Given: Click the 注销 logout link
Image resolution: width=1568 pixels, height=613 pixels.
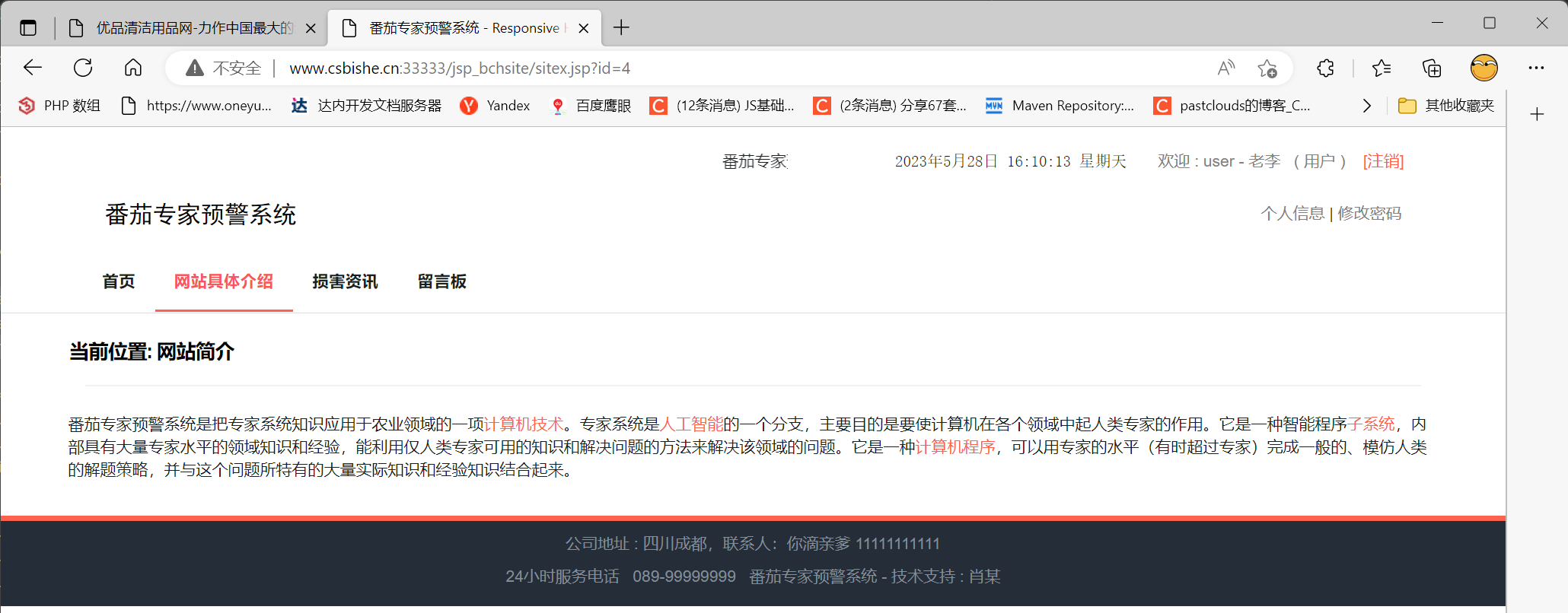Looking at the screenshot, I should (x=1383, y=161).
